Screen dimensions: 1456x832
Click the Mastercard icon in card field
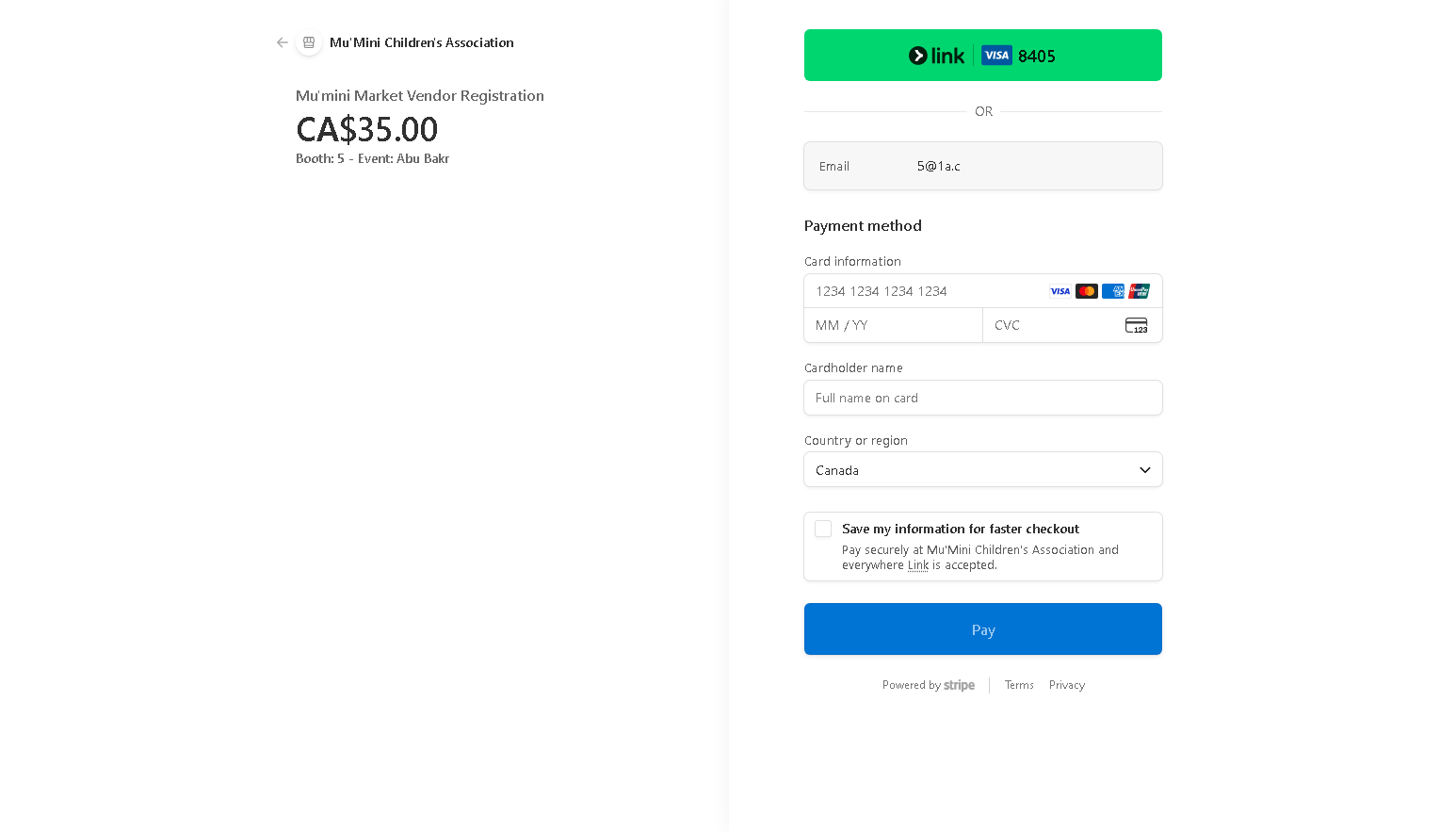(x=1086, y=291)
